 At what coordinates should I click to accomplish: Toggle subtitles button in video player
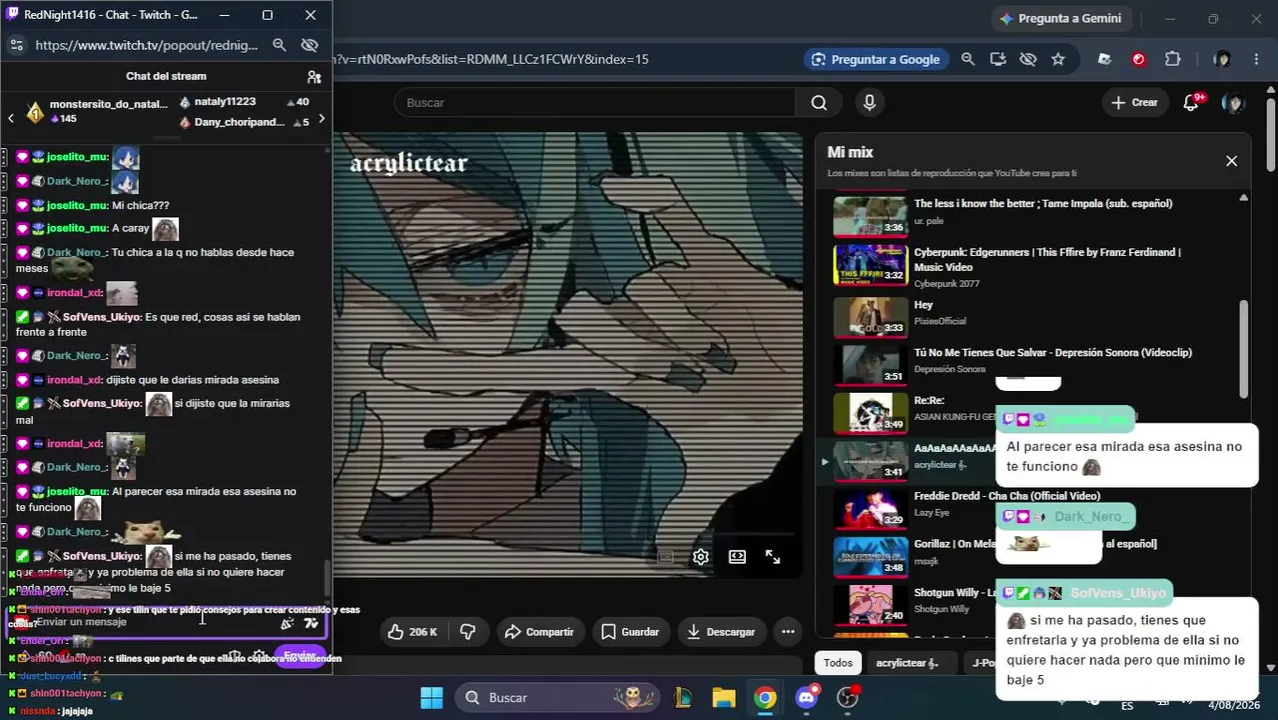click(665, 557)
